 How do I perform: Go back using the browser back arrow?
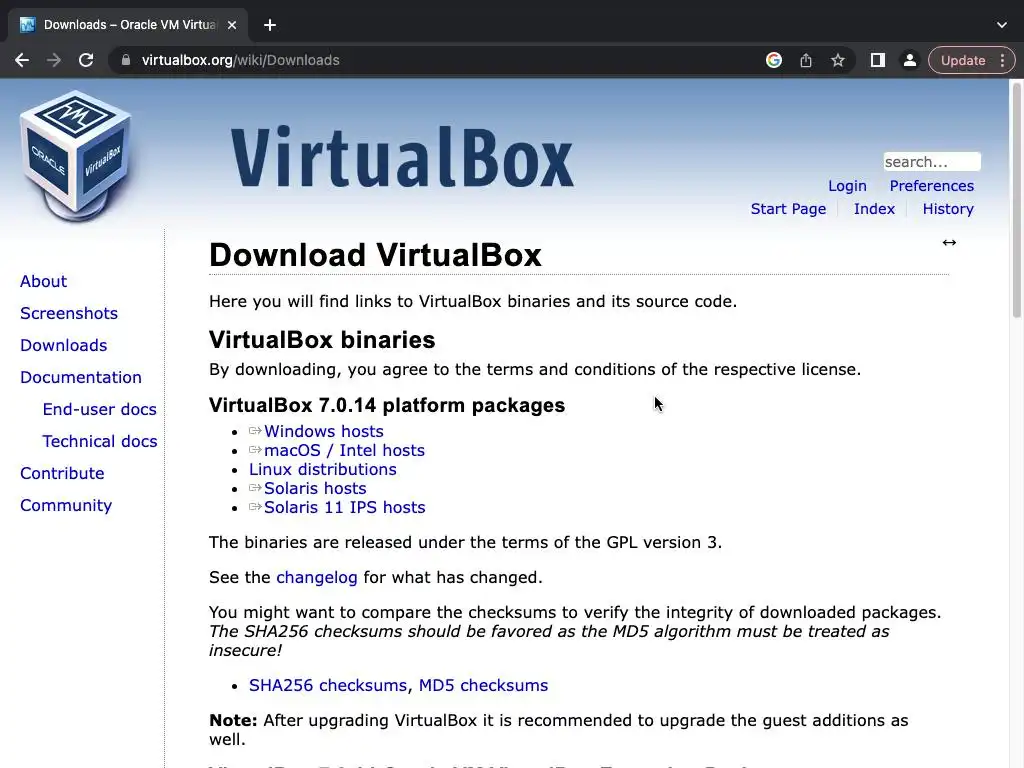[22, 60]
